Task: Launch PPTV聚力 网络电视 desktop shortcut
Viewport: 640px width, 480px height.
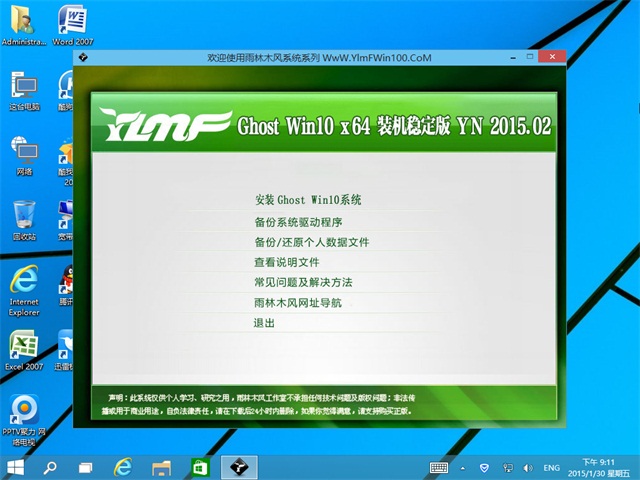Action: tap(24, 420)
